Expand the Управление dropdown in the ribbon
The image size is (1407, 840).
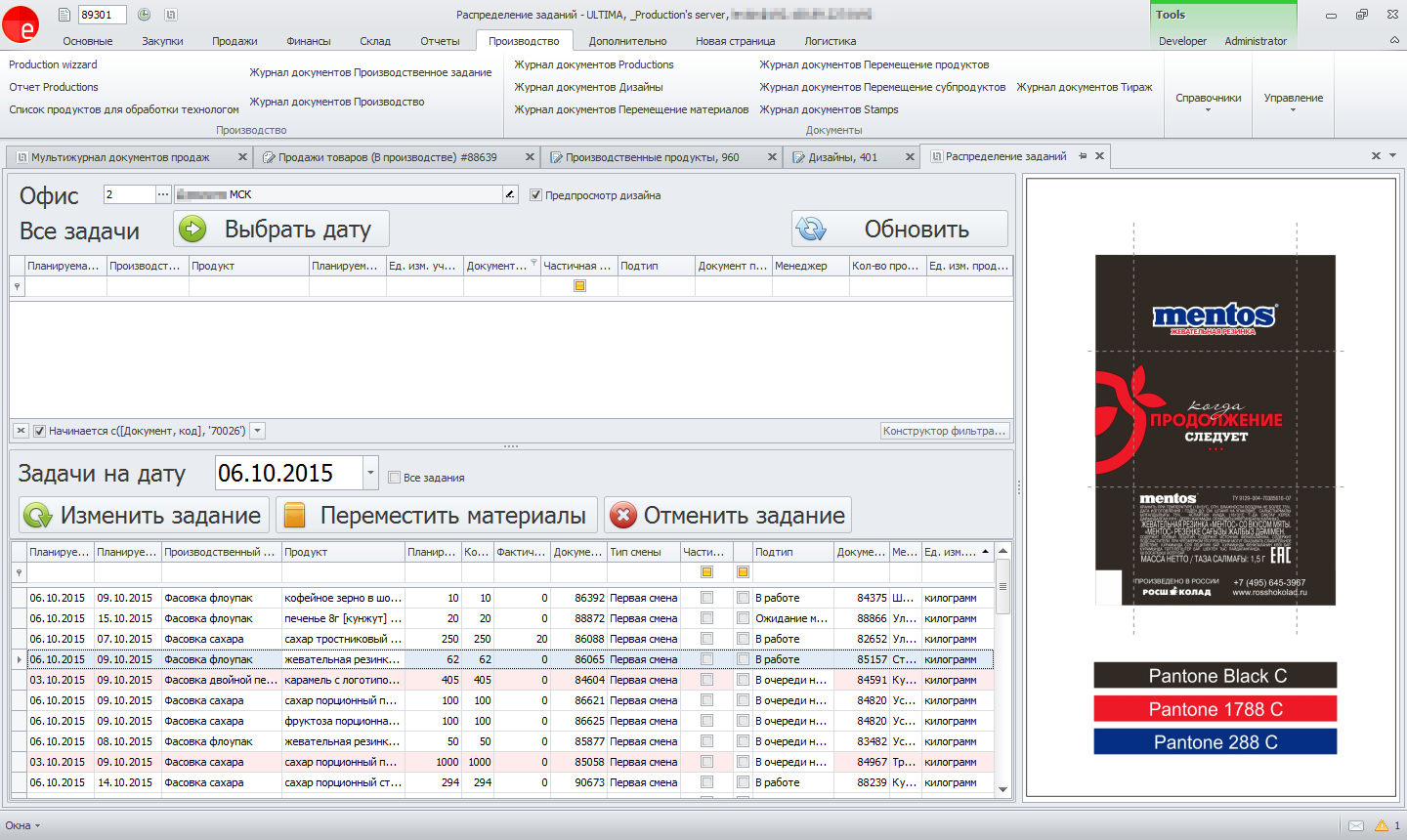[x=1293, y=103]
